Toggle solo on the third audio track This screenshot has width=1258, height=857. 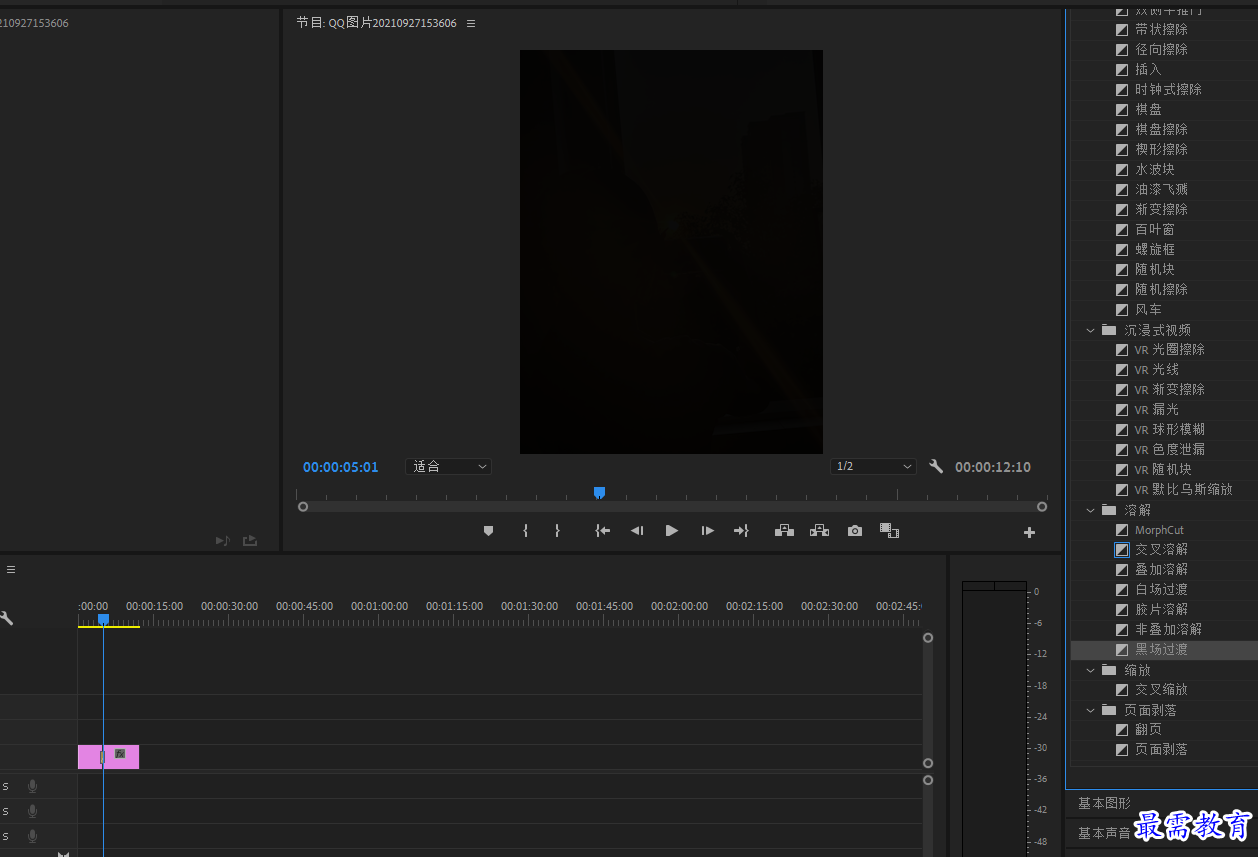5,836
